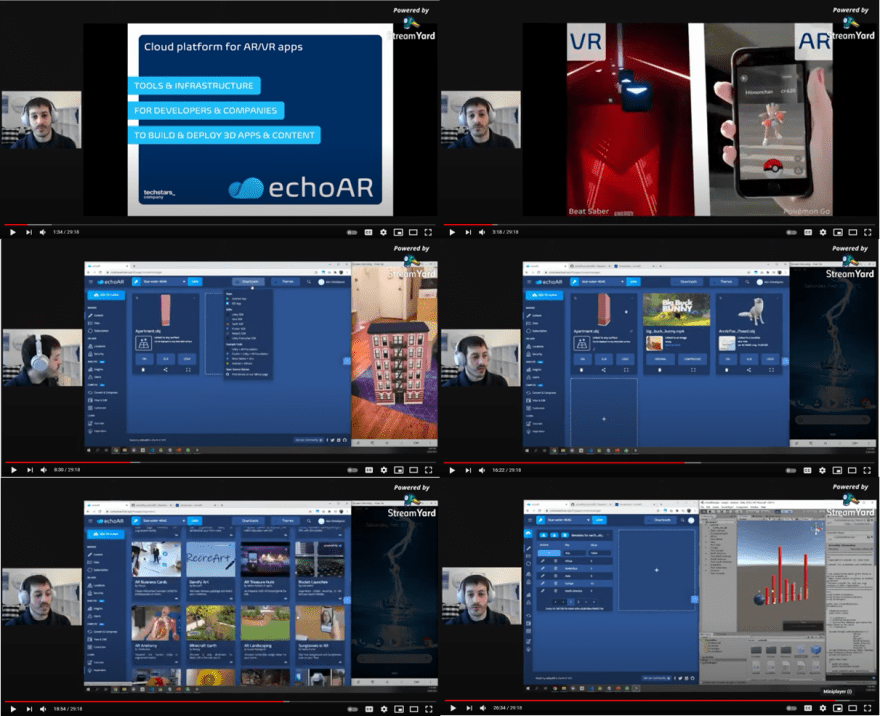Viewport: 880px width, 716px height.
Task: Open settings gear in the 8:30 player
Action: pyautogui.click(x=384, y=470)
